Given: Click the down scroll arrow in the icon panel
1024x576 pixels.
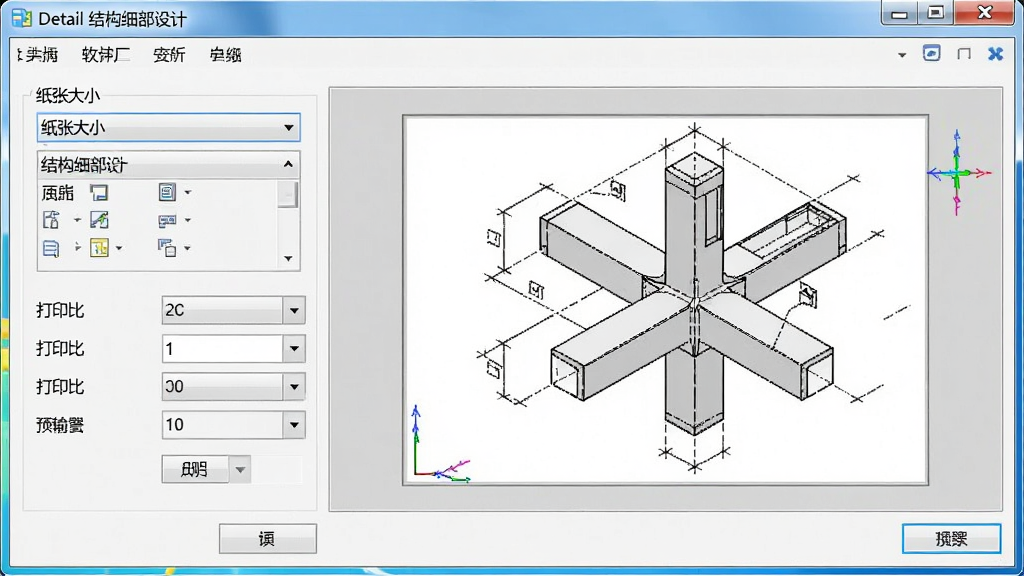Looking at the screenshot, I should [288, 259].
